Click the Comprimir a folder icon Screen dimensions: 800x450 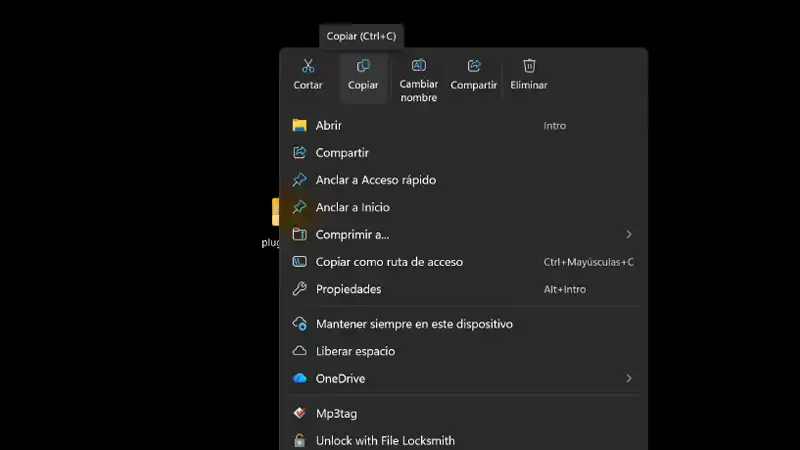[299, 234]
